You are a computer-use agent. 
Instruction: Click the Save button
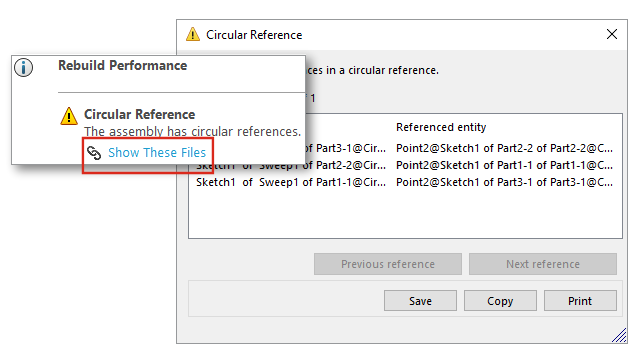420,301
